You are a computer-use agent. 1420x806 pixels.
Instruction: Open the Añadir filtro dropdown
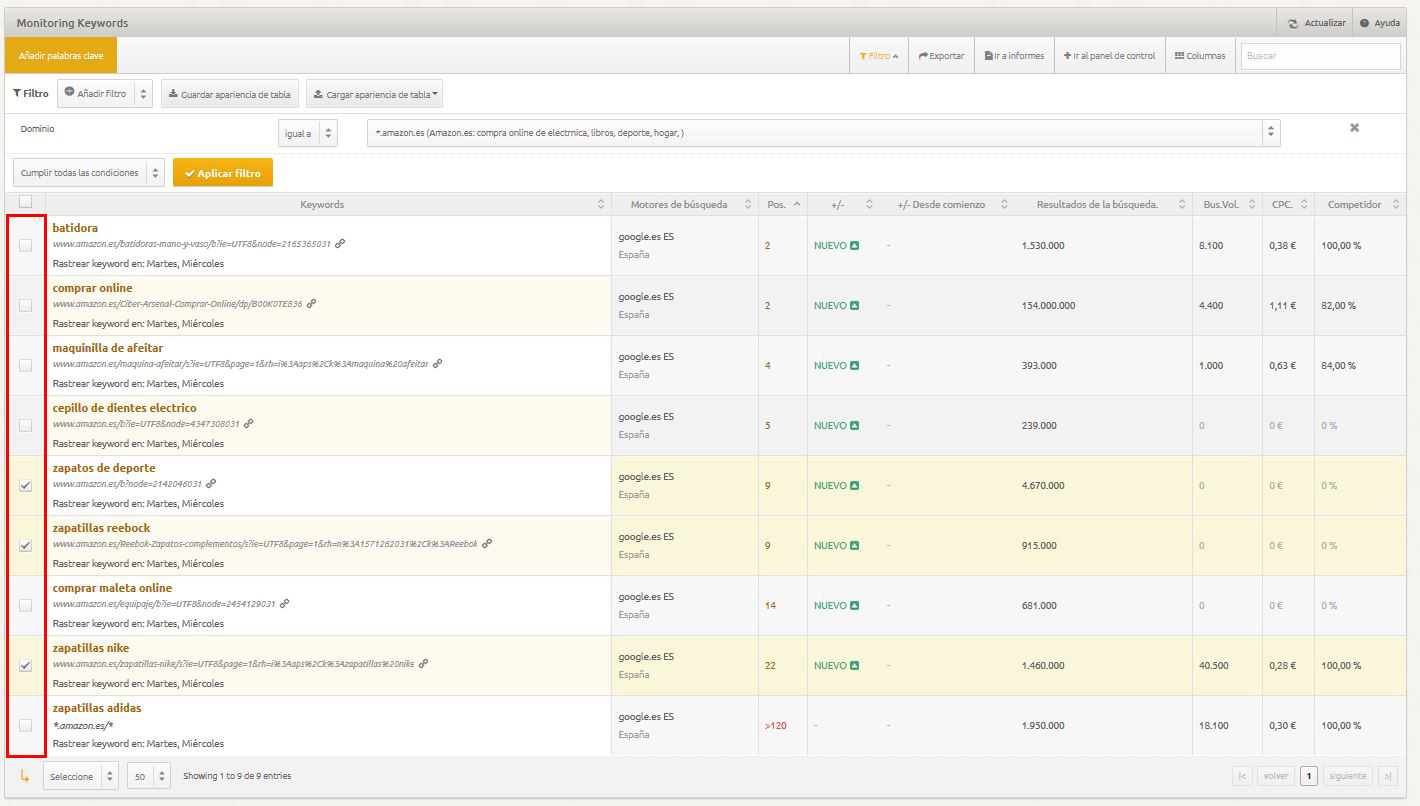(x=105, y=94)
